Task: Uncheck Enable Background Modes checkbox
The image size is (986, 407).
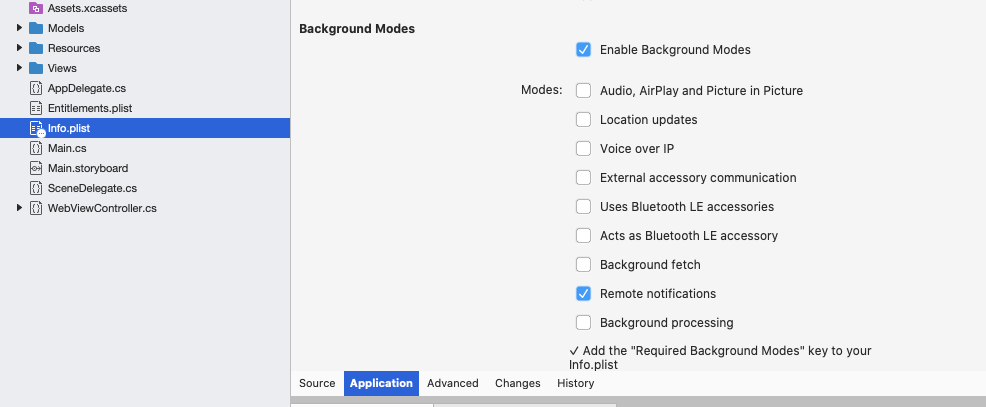Action: pyautogui.click(x=583, y=49)
